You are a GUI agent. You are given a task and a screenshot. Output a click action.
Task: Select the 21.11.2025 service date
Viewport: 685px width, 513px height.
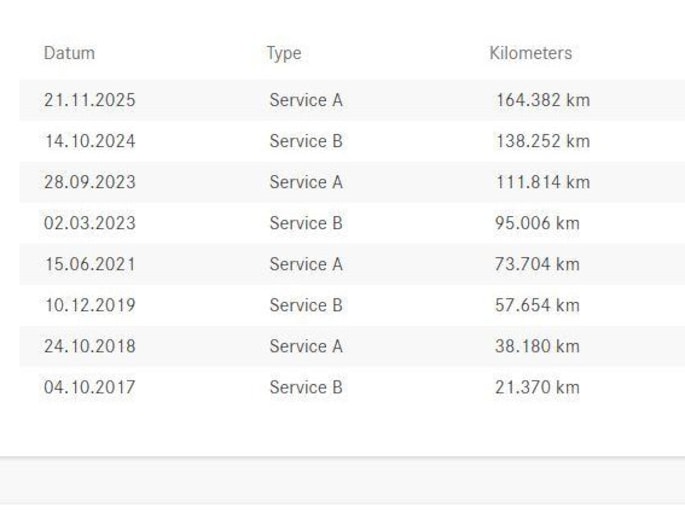(x=89, y=100)
